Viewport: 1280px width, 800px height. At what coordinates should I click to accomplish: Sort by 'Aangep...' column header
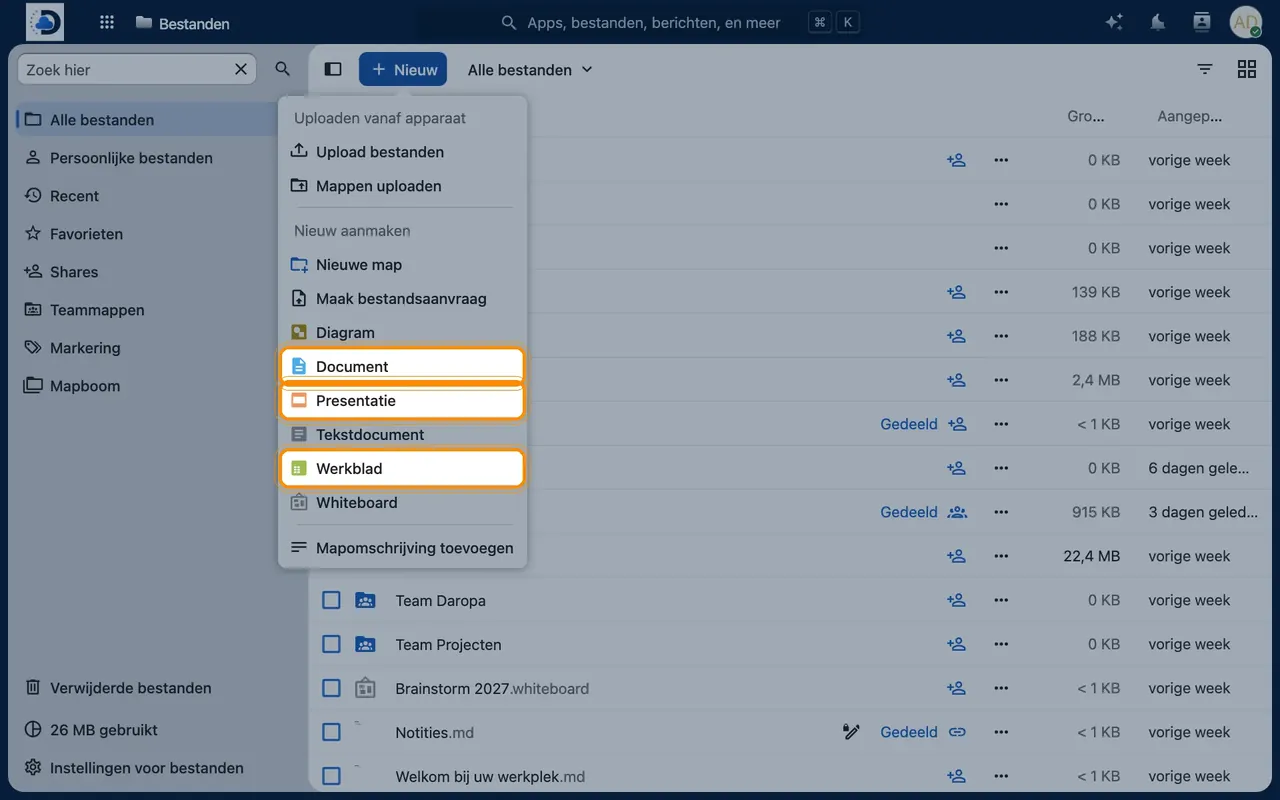click(1190, 116)
